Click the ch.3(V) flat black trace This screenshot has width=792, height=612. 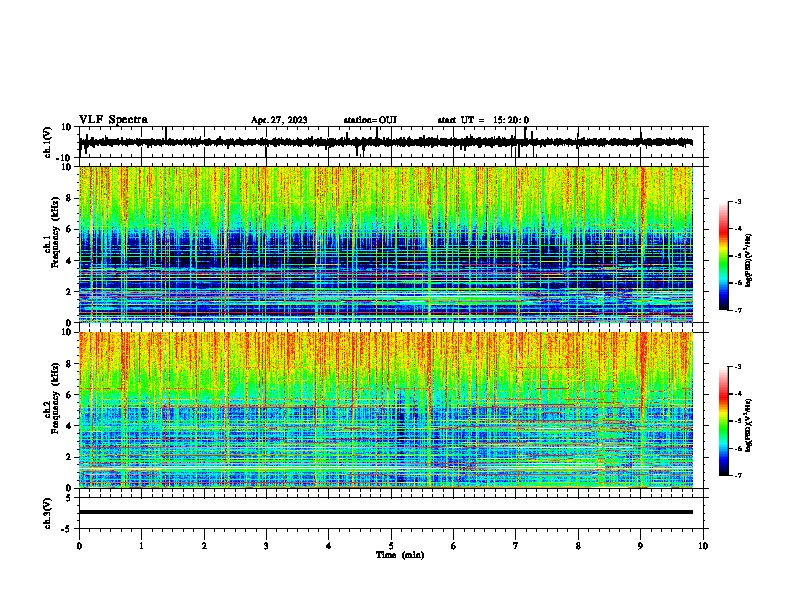(386, 512)
